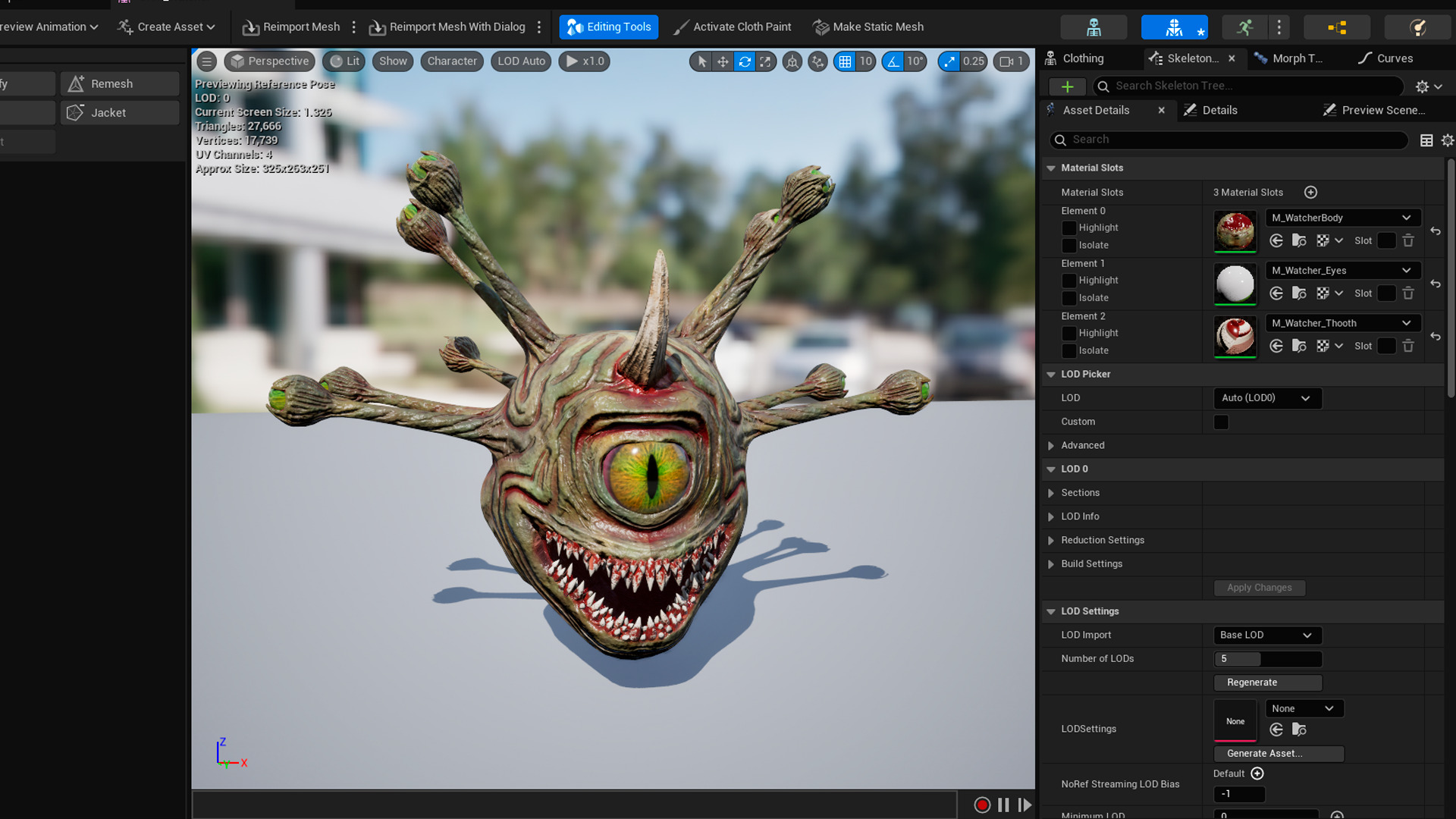The image size is (1456, 819).
Task: Click the Search Skeleton Tree field
Action: click(1248, 86)
